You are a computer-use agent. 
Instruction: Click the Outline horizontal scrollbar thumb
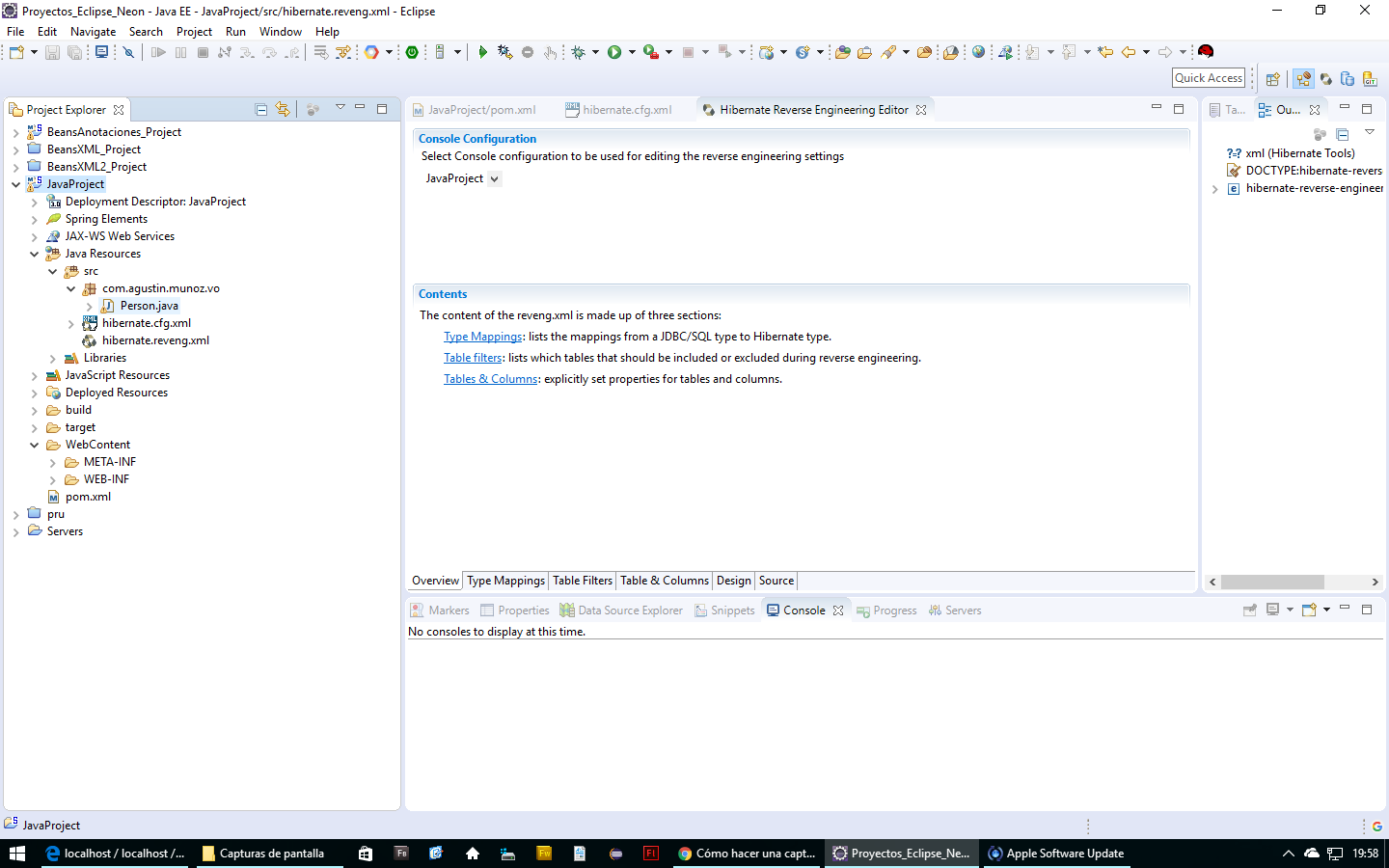1272,582
